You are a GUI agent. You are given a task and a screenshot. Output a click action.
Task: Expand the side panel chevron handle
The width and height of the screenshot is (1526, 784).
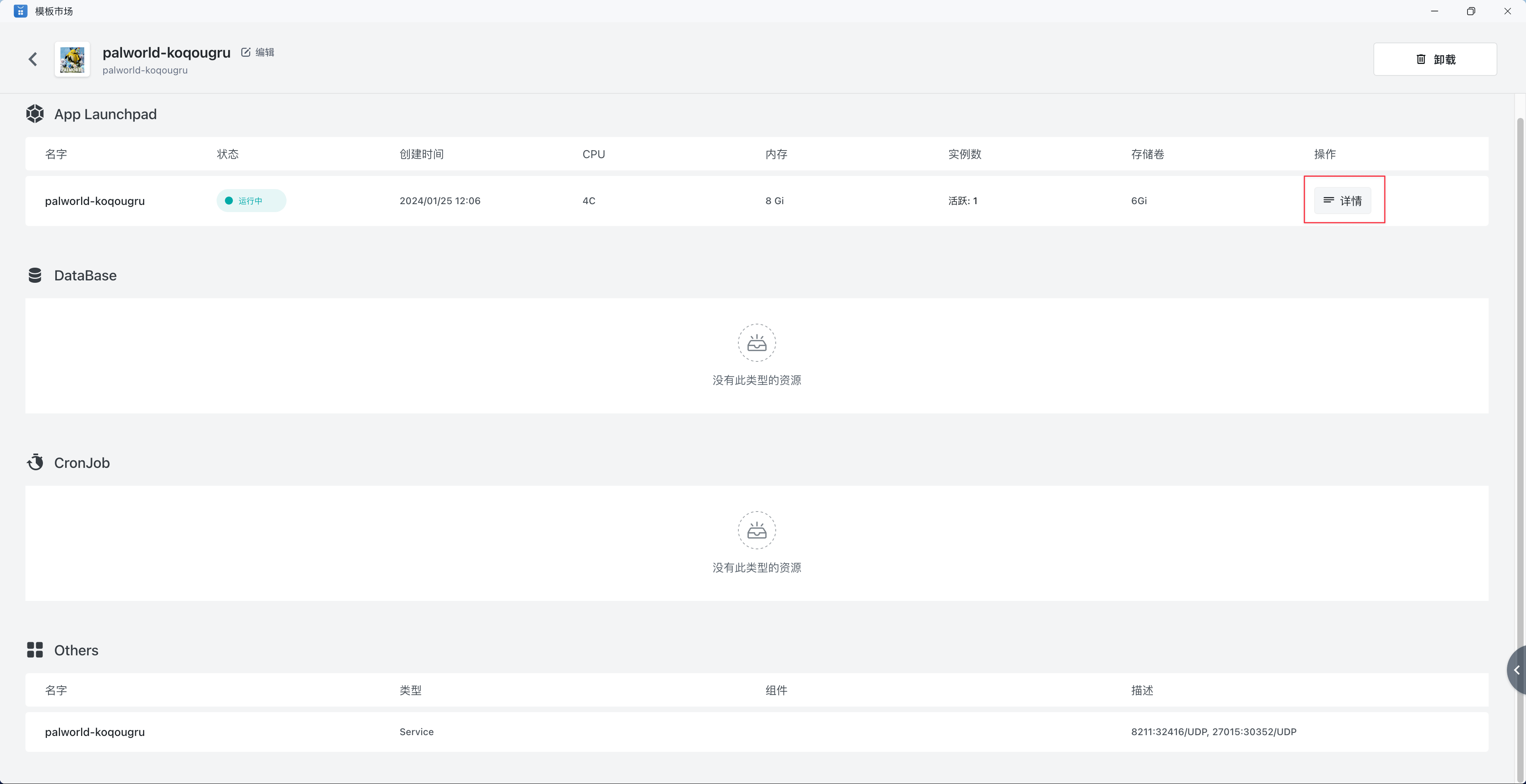(1516, 670)
